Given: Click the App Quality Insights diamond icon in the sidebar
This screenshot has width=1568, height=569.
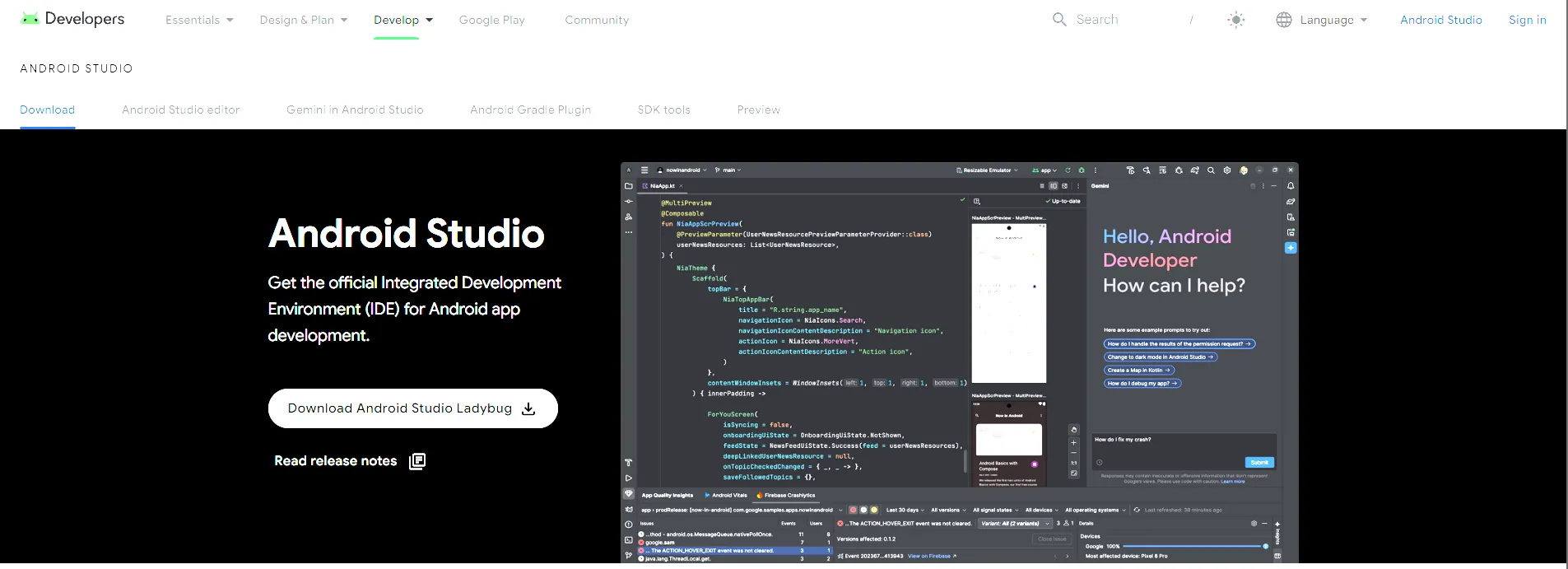Looking at the screenshot, I should 629,494.
